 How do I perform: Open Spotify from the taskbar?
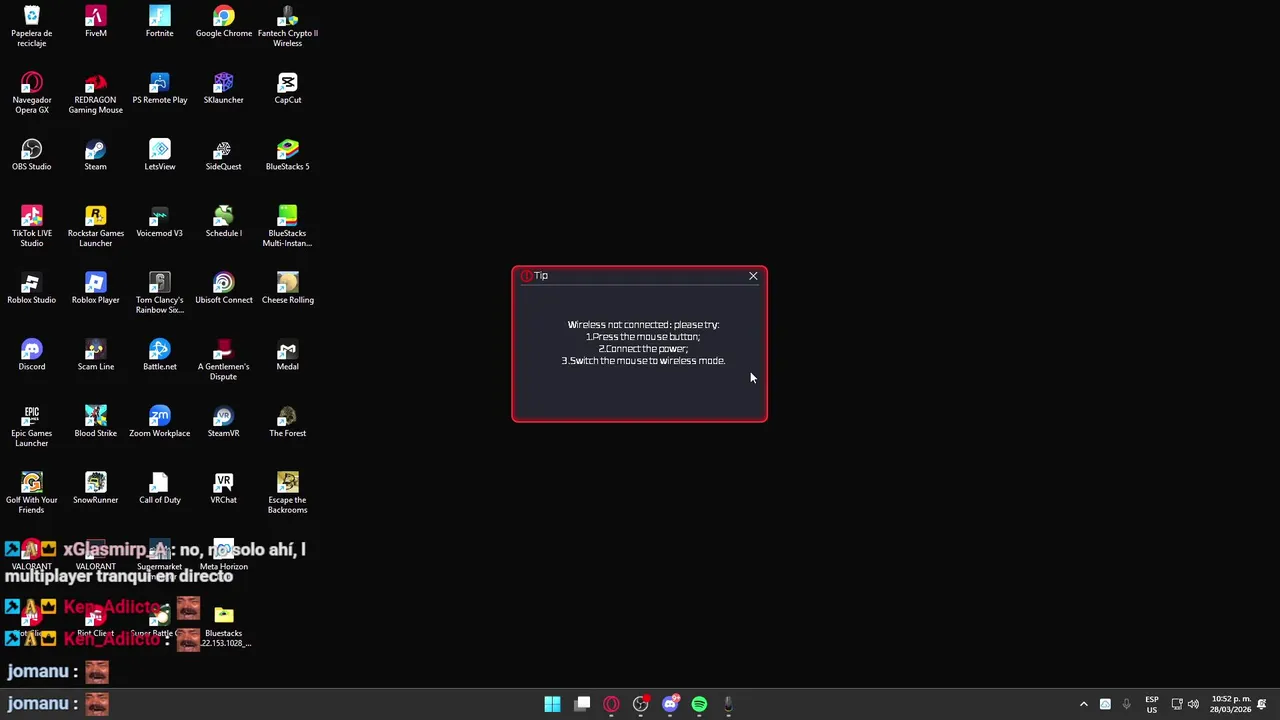coord(699,704)
